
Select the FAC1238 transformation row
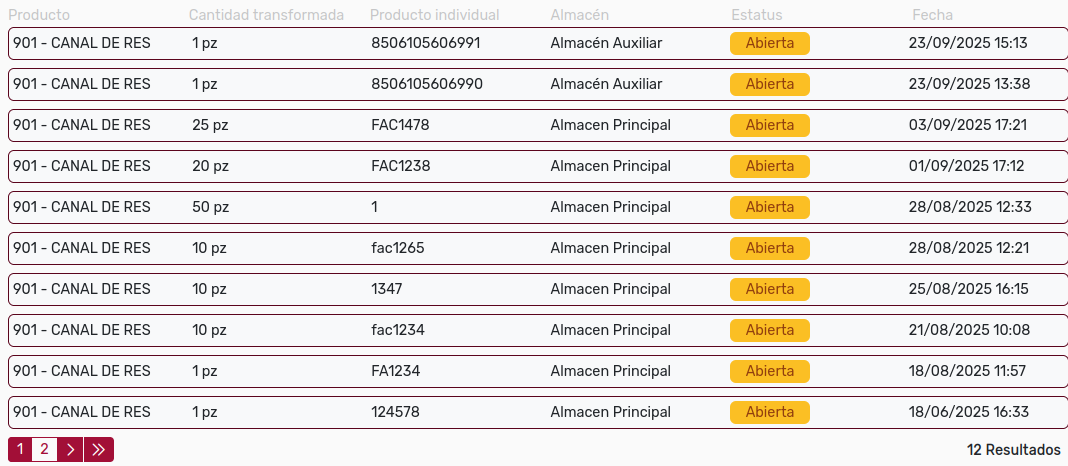400,166
